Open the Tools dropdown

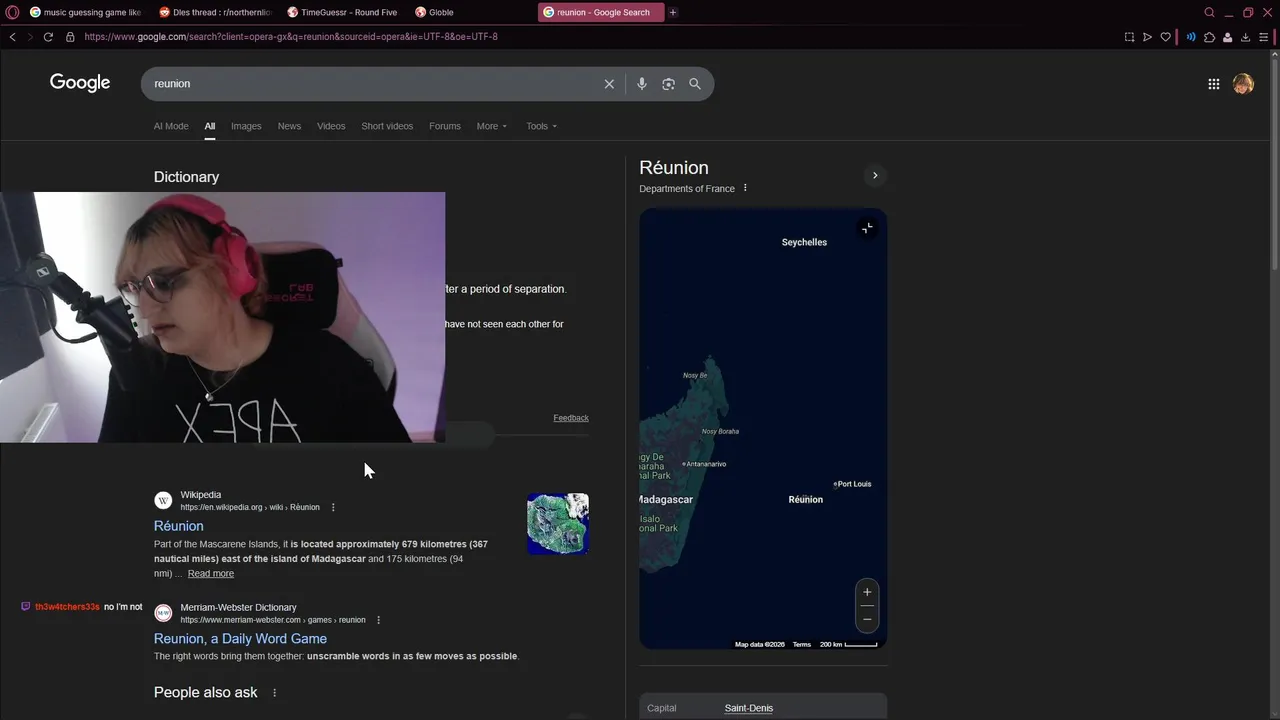tap(542, 126)
